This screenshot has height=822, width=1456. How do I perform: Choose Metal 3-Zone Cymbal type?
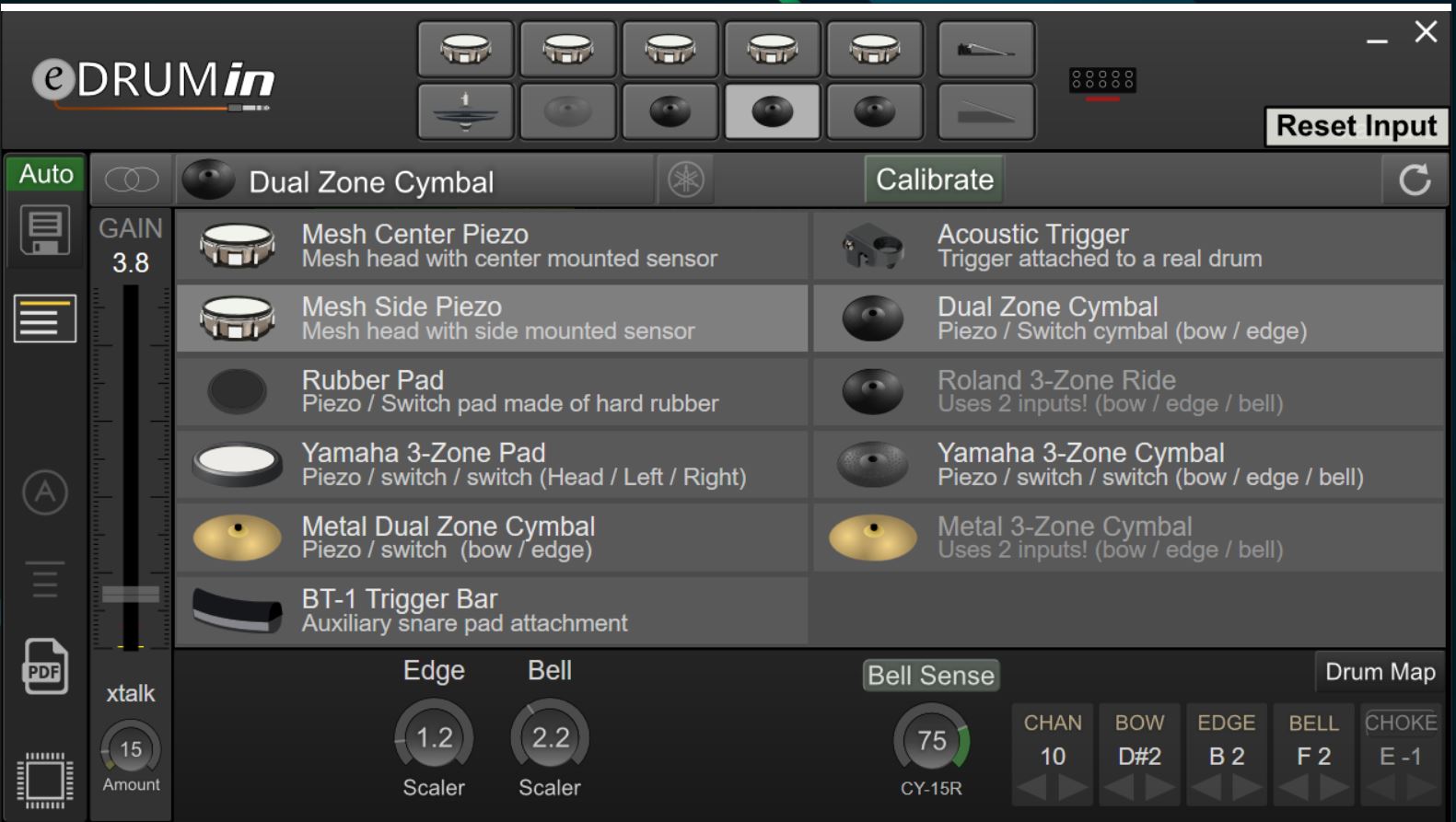point(1128,538)
